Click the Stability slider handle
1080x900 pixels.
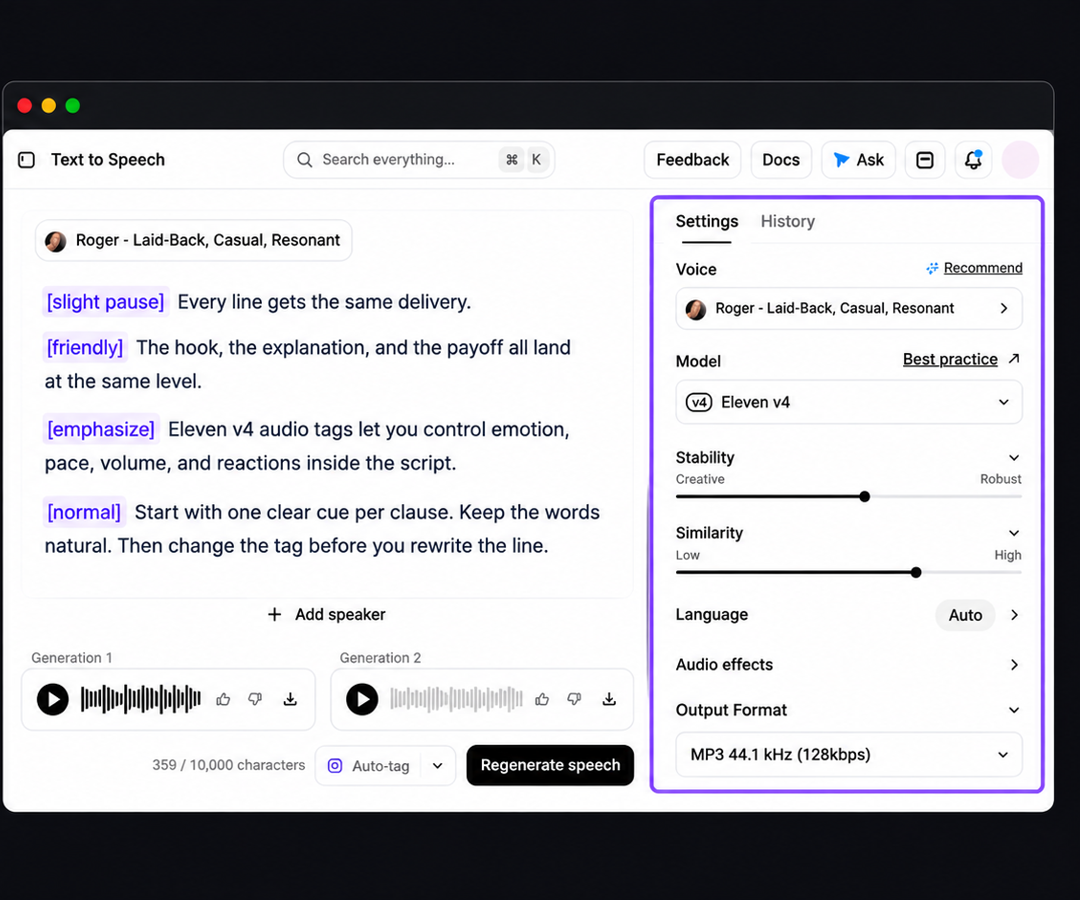pyautogui.click(x=864, y=496)
